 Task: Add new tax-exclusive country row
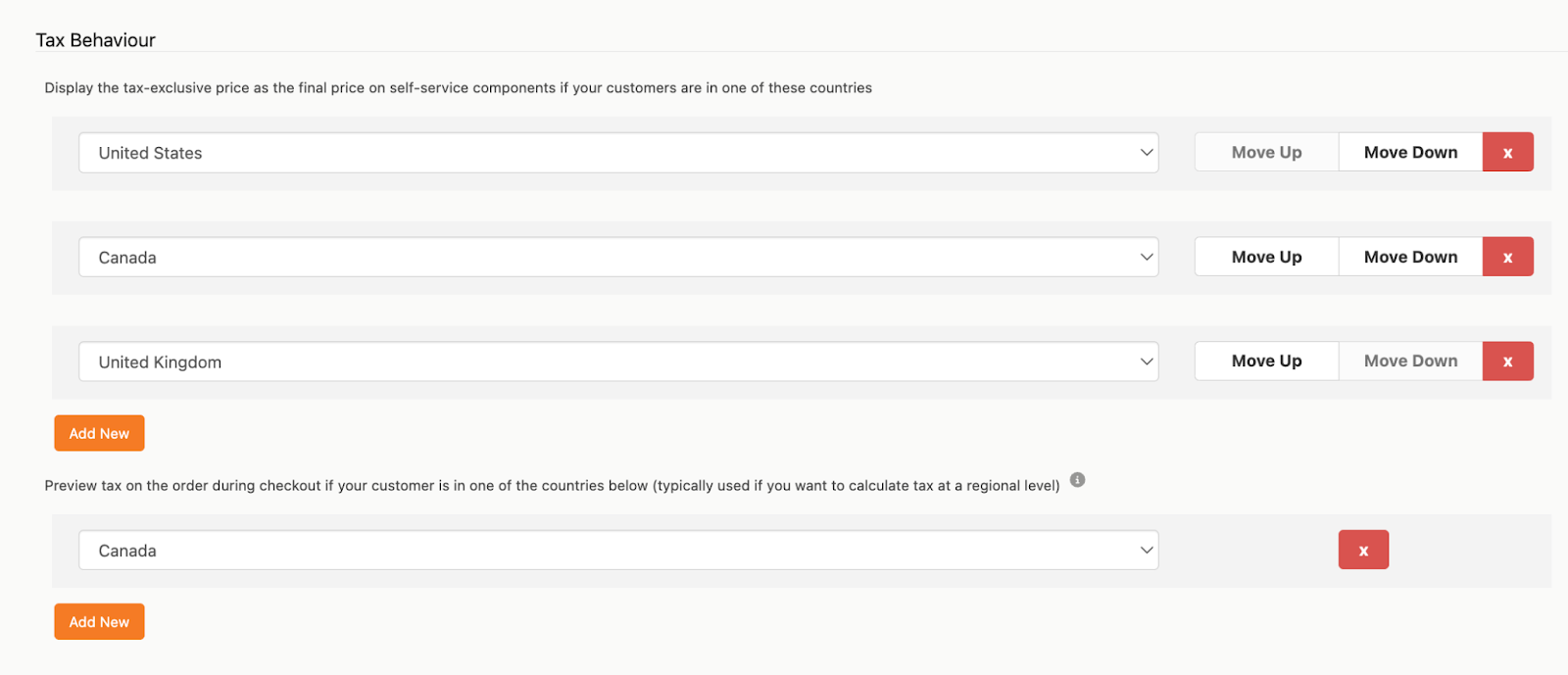(99, 433)
